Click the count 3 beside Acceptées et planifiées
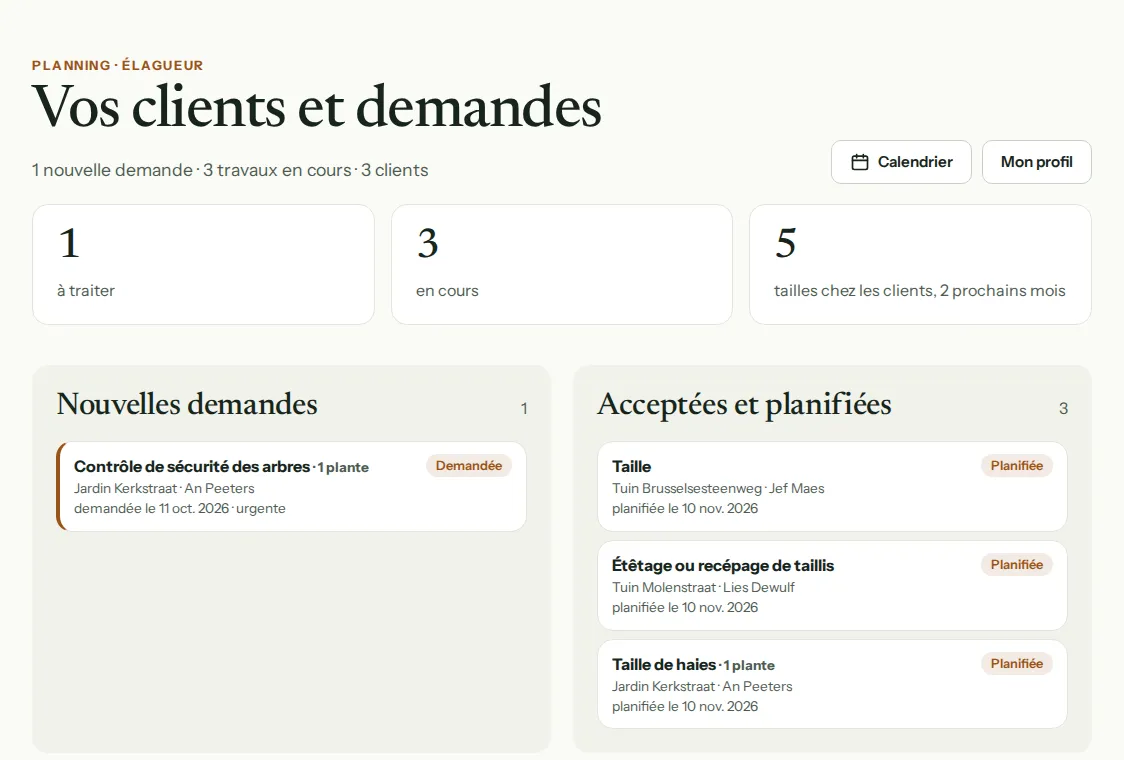1124x760 pixels. 1063,408
